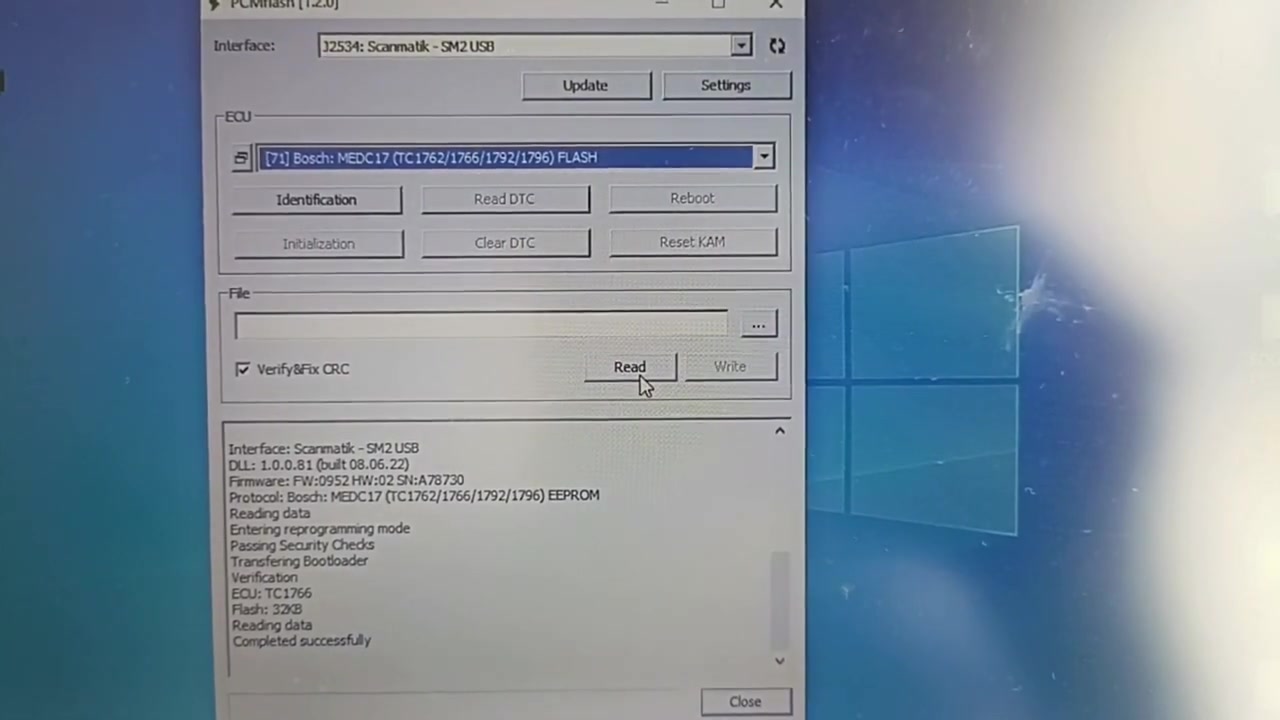1280x720 pixels.
Task: Click the Read DTC button
Action: (x=505, y=199)
